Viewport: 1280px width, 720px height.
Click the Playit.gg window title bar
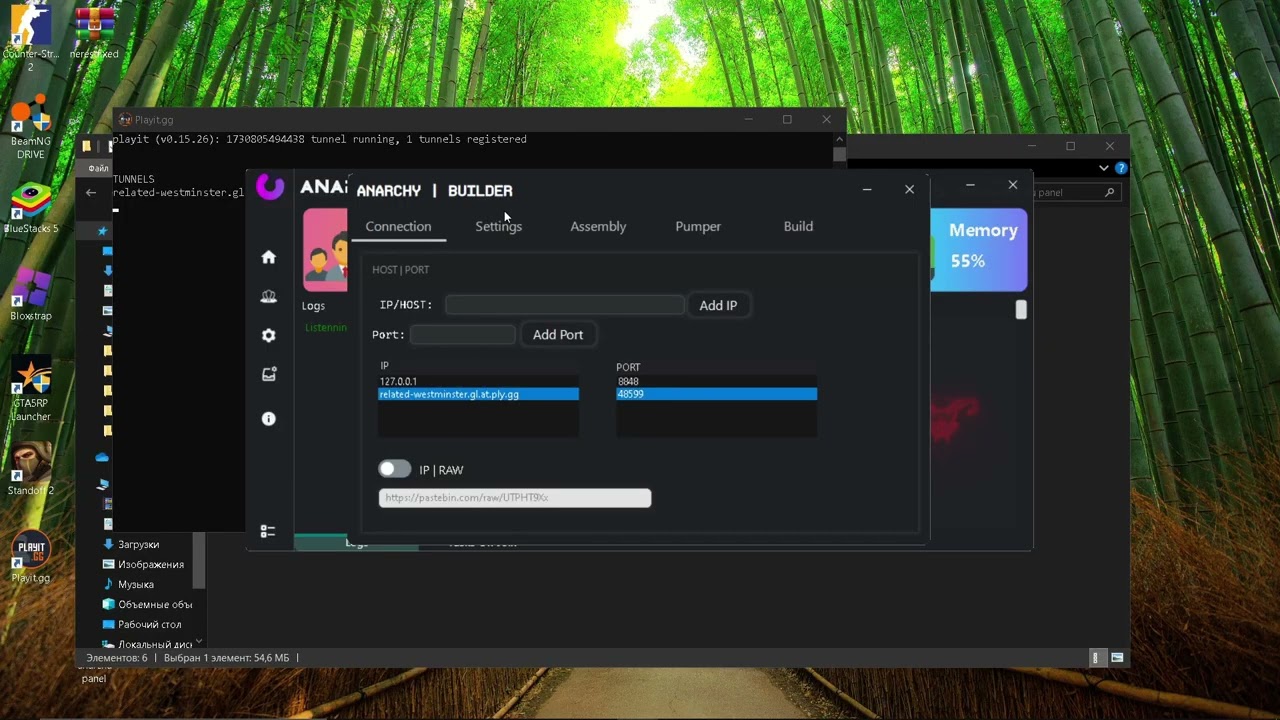(x=480, y=120)
